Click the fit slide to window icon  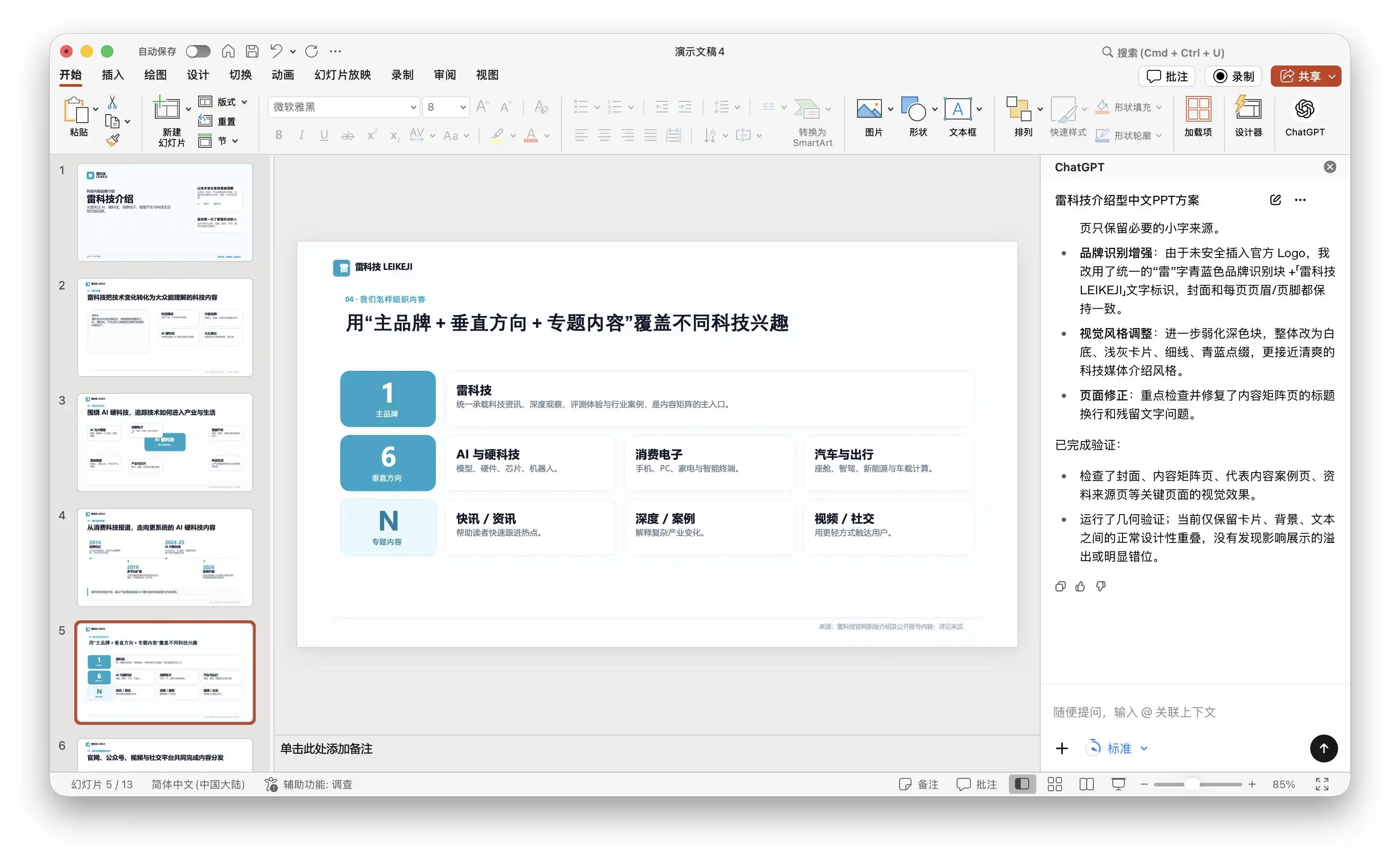(x=1322, y=785)
